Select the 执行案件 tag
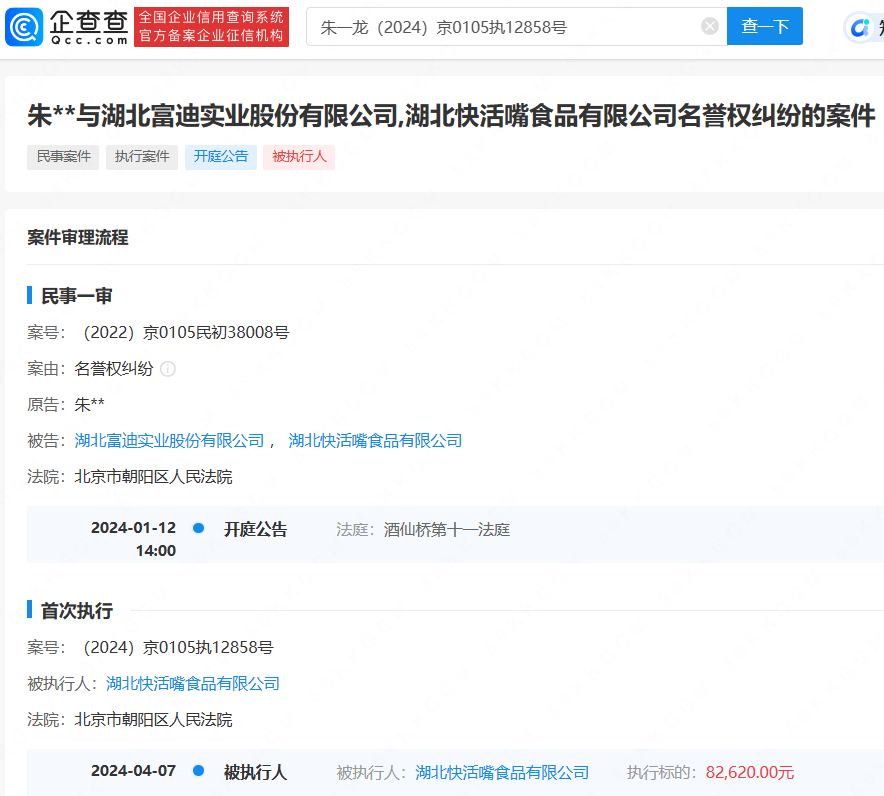This screenshot has height=796, width=884. tap(142, 157)
